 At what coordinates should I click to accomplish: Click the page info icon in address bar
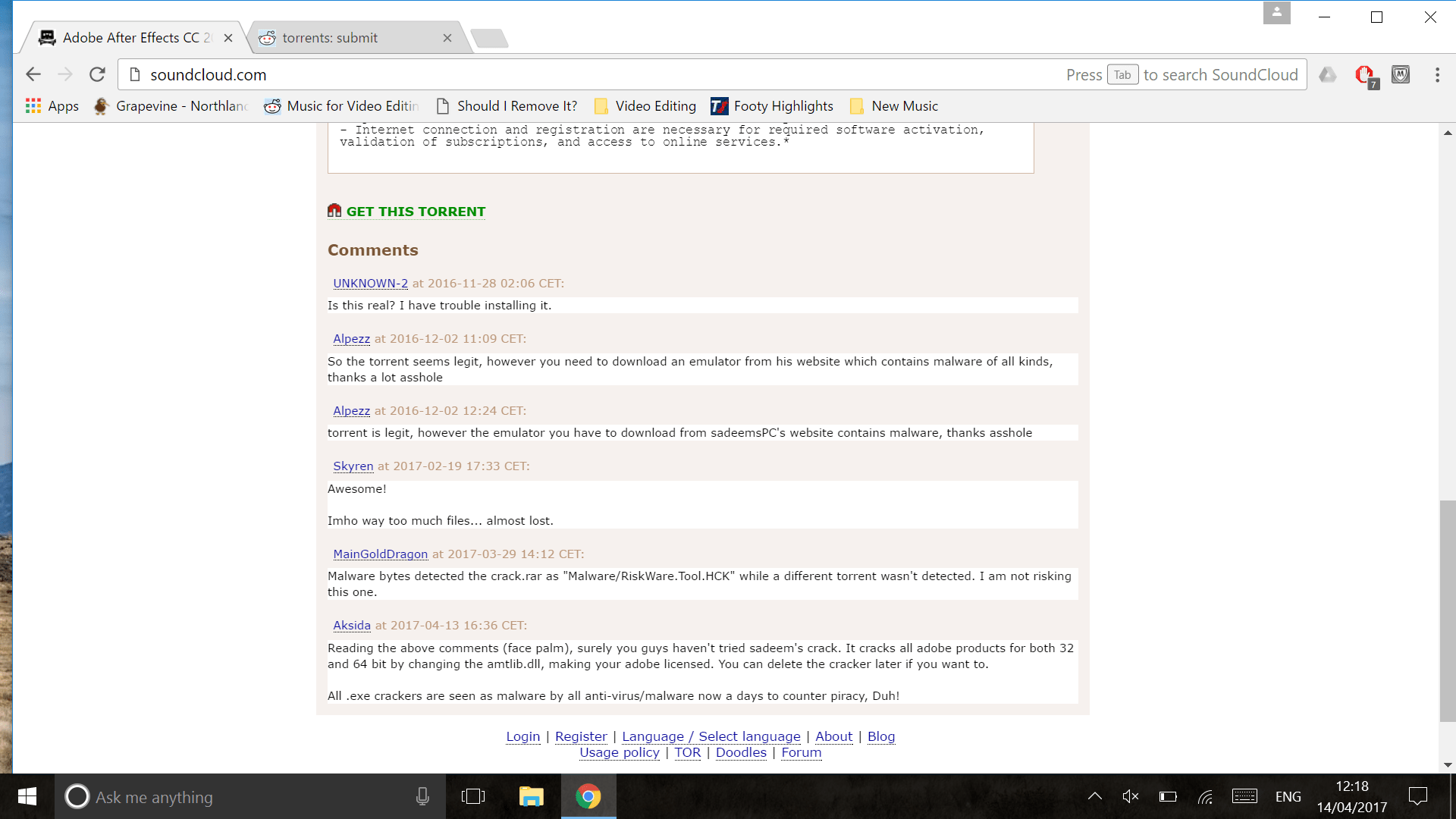pos(135,74)
